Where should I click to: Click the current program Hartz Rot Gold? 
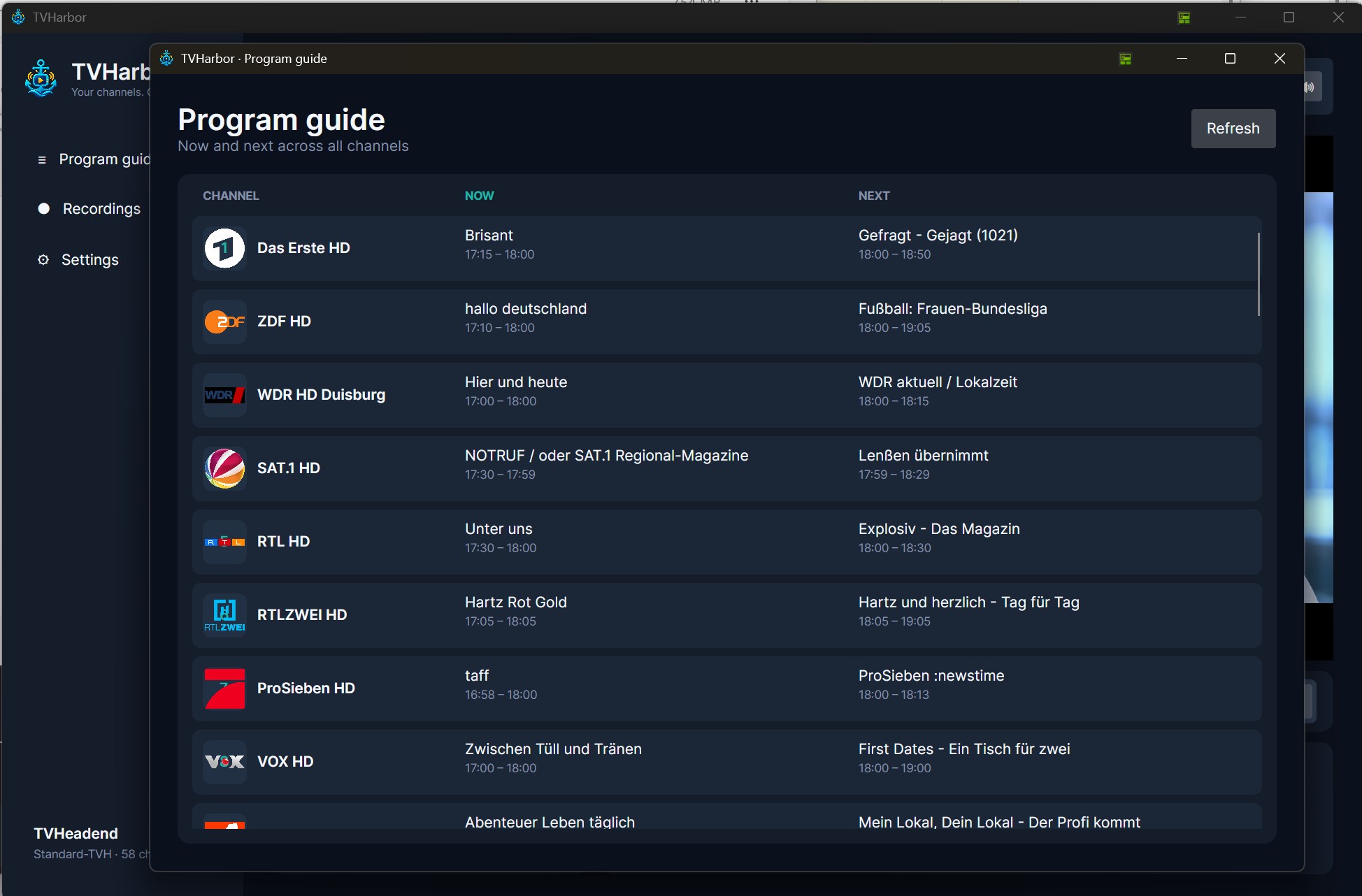pyautogui.click(x=516, y=602)
